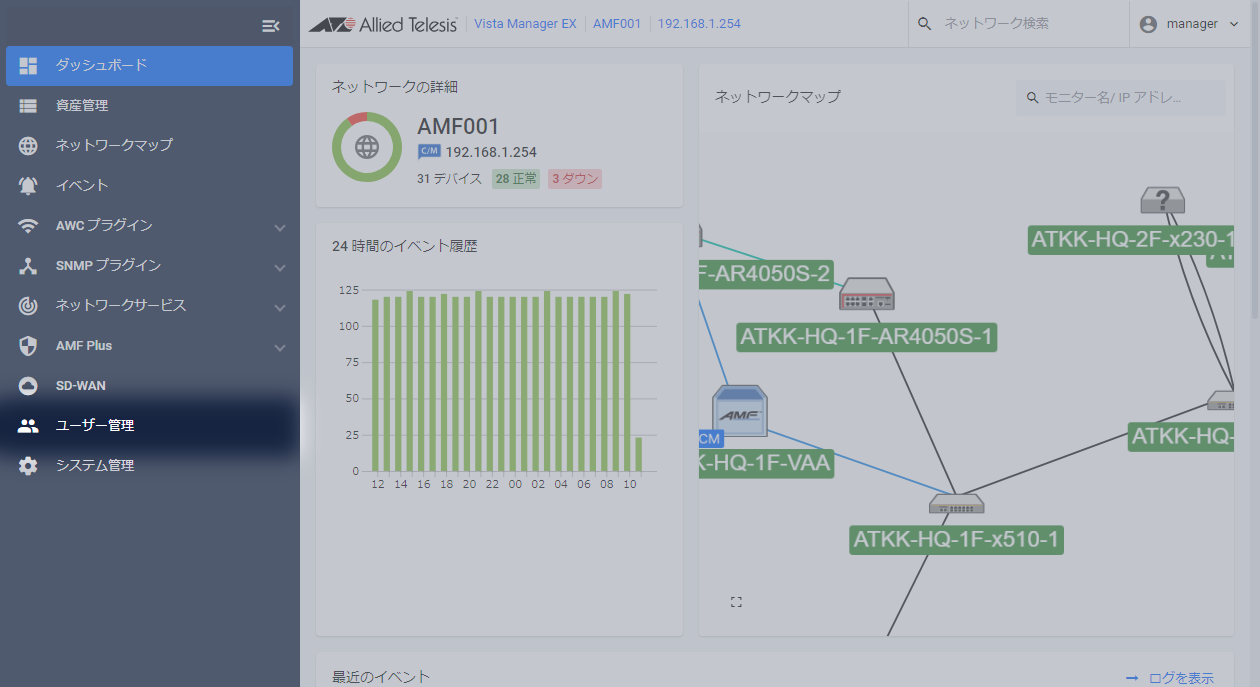Click the event alarm bell icon
Image resolution: width=1260 pixels, height=687 pixels.
(x=28, y=185)
